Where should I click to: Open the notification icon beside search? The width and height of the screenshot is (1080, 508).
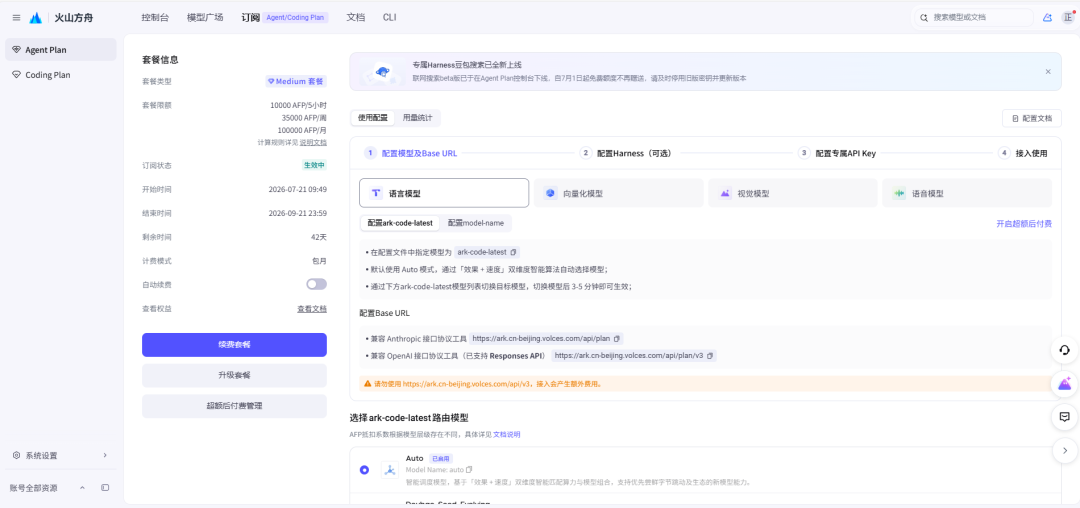tap(1048, 18)
